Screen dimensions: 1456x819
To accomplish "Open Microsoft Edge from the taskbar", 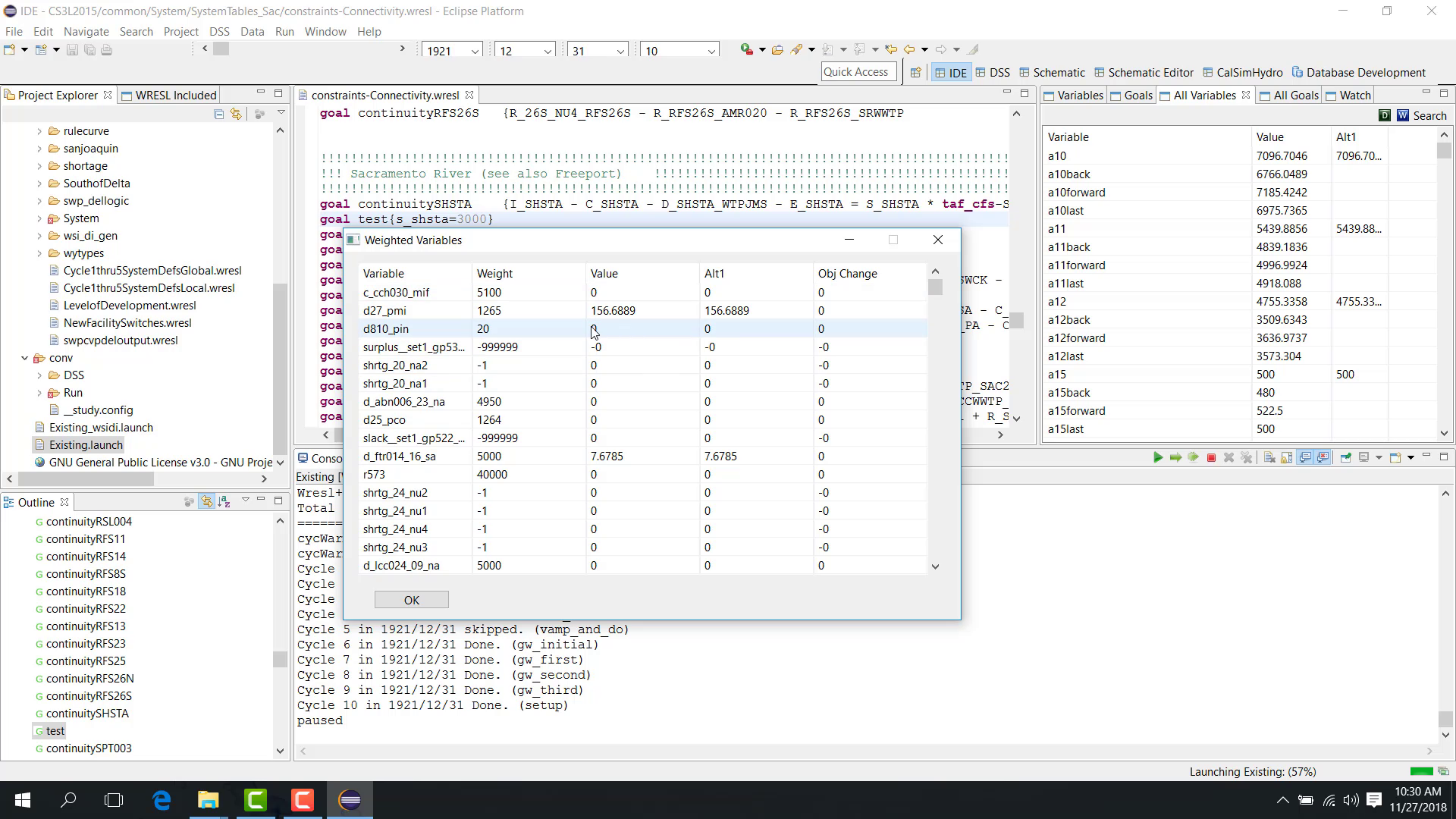I will (x=162, y=800).
